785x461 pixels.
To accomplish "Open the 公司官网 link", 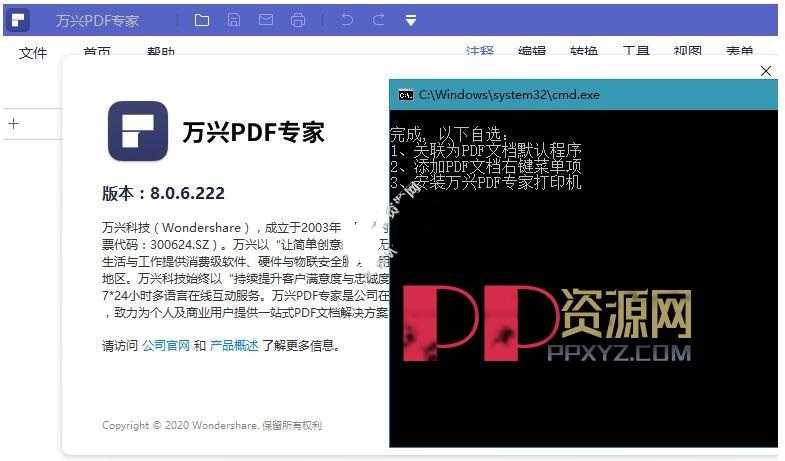I will [x=166, y=345].
